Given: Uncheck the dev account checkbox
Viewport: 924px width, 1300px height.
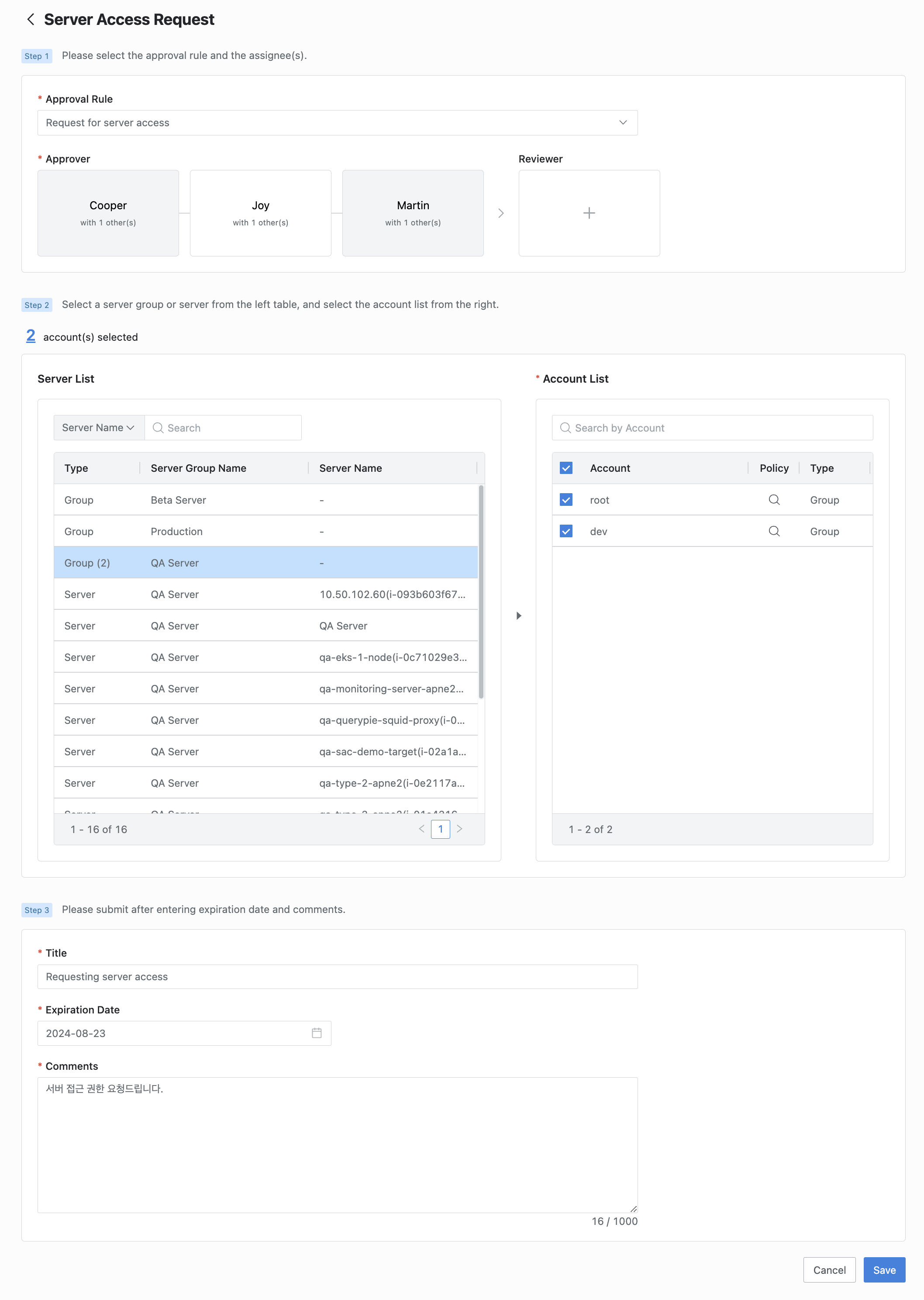Looking at the screenshot, I should tap(565, 531).
